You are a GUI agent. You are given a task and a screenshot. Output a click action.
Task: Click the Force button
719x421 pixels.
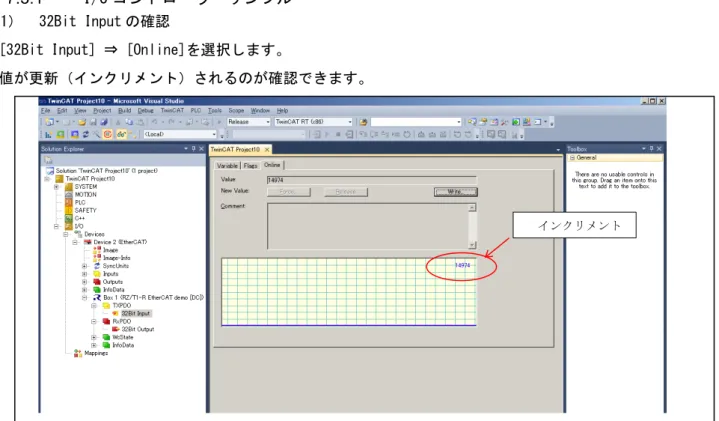[288, 192]
